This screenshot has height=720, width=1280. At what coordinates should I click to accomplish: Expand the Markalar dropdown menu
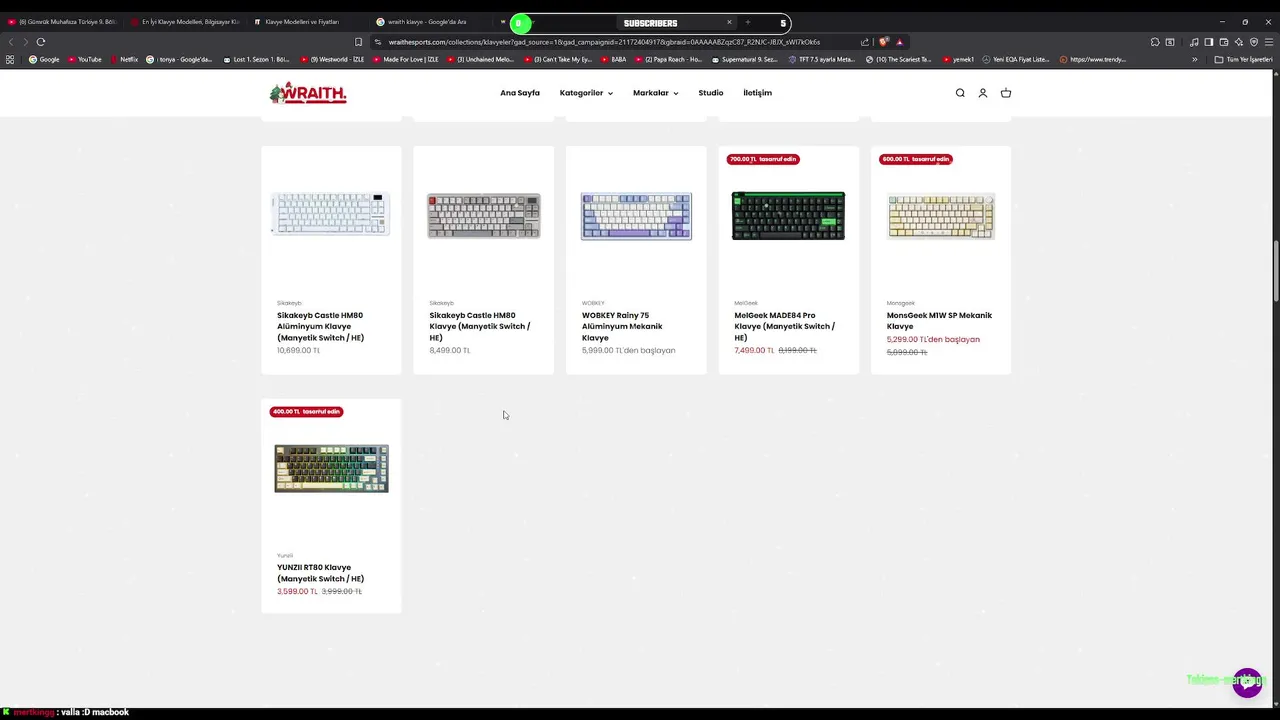pyautogui.click(x=655, y=93)
